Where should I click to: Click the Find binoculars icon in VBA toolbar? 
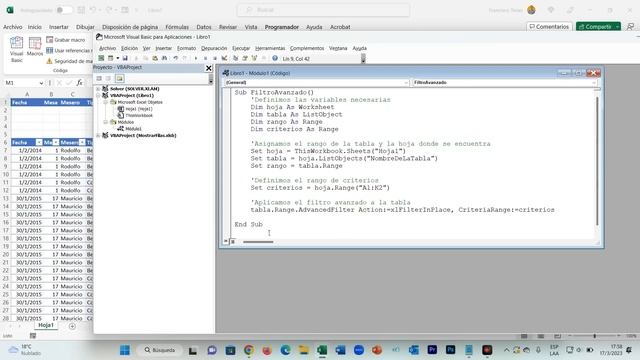tap(164, 58)
